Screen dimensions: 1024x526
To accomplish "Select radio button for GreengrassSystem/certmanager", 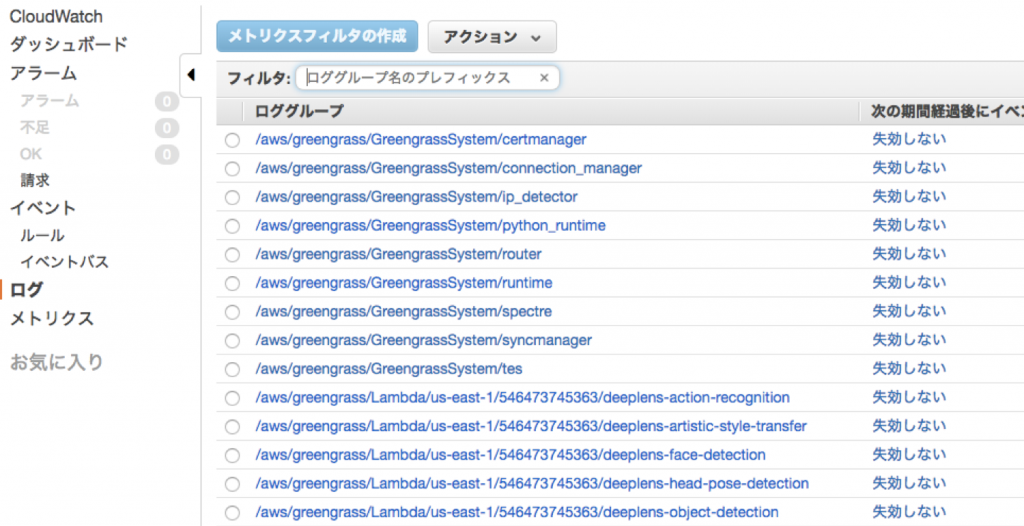I will (232, 140).
